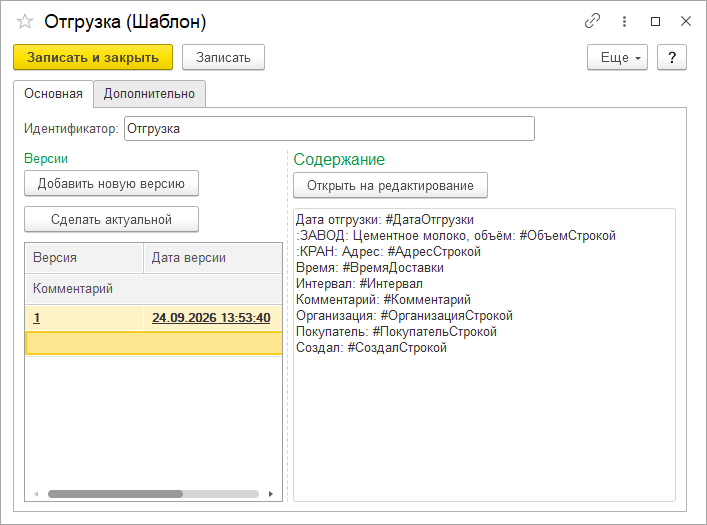Image resolution: width=707 pixels, height=525 pixels.
Task: Click the horizontal scrollbar thumb in the versions table
Action: pos(115,494)
